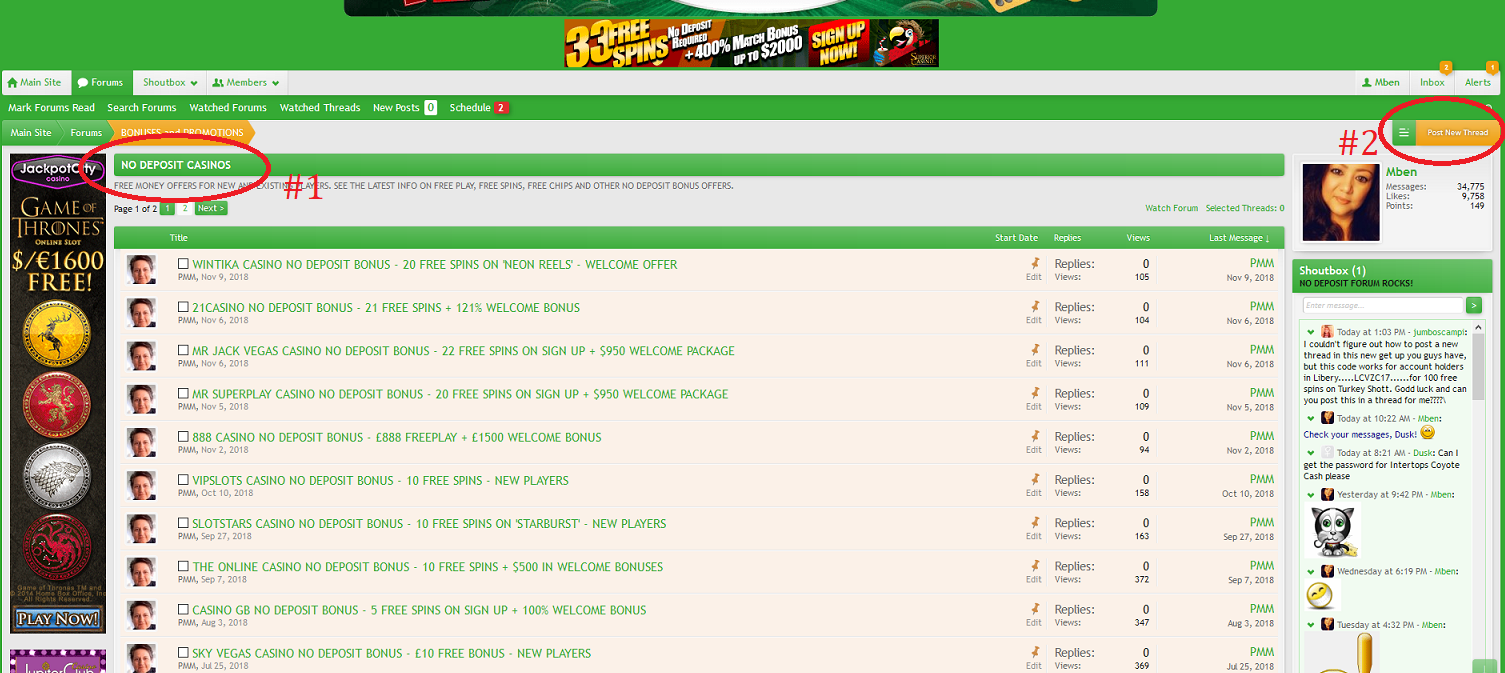Viewport: 1505px width, 673px height.
Task: Click the shoutbox Enter message field
Action: [1383, 305]
